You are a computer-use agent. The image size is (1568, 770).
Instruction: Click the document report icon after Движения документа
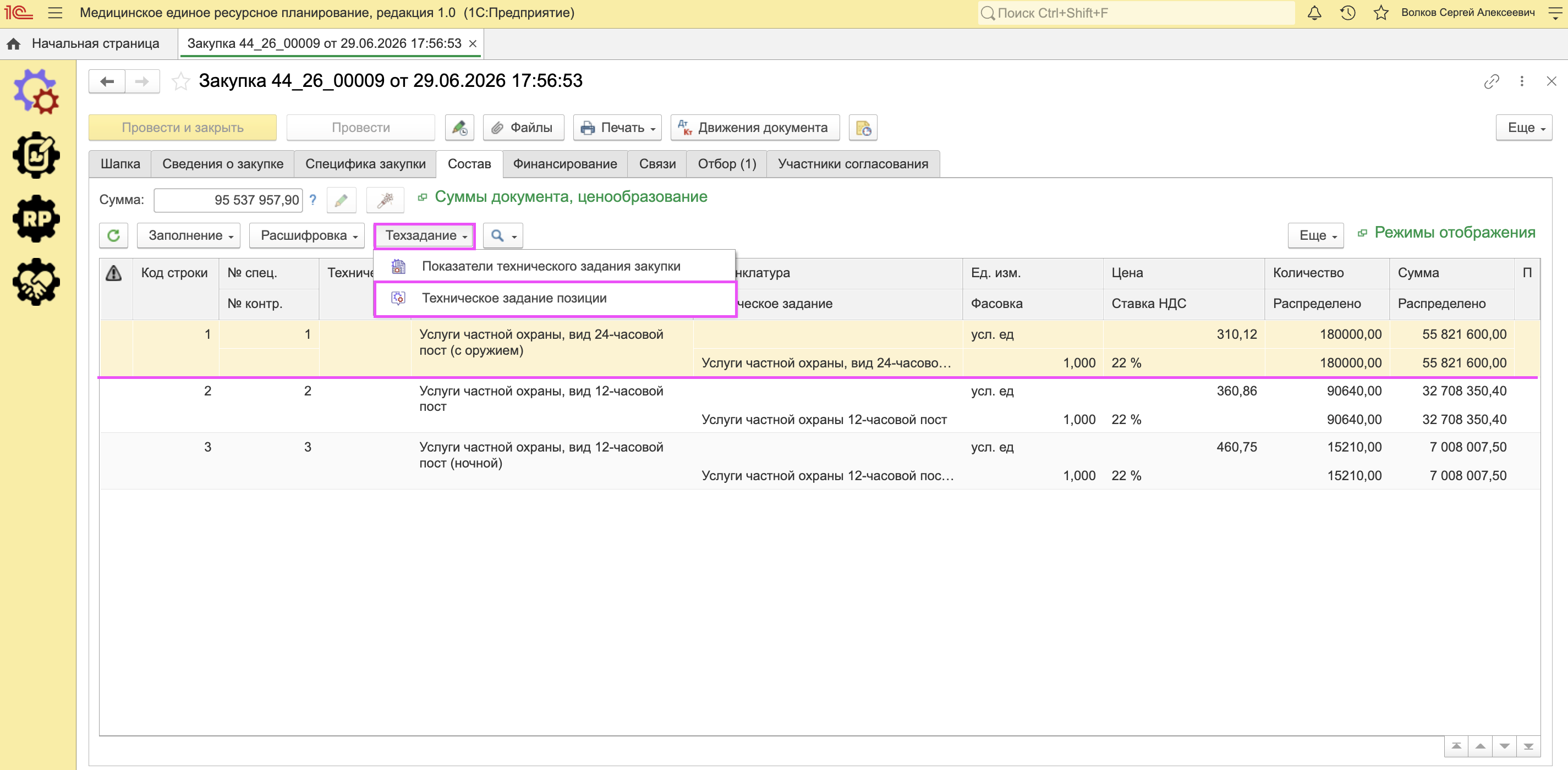pyautogui.click(x=863, y=128)
